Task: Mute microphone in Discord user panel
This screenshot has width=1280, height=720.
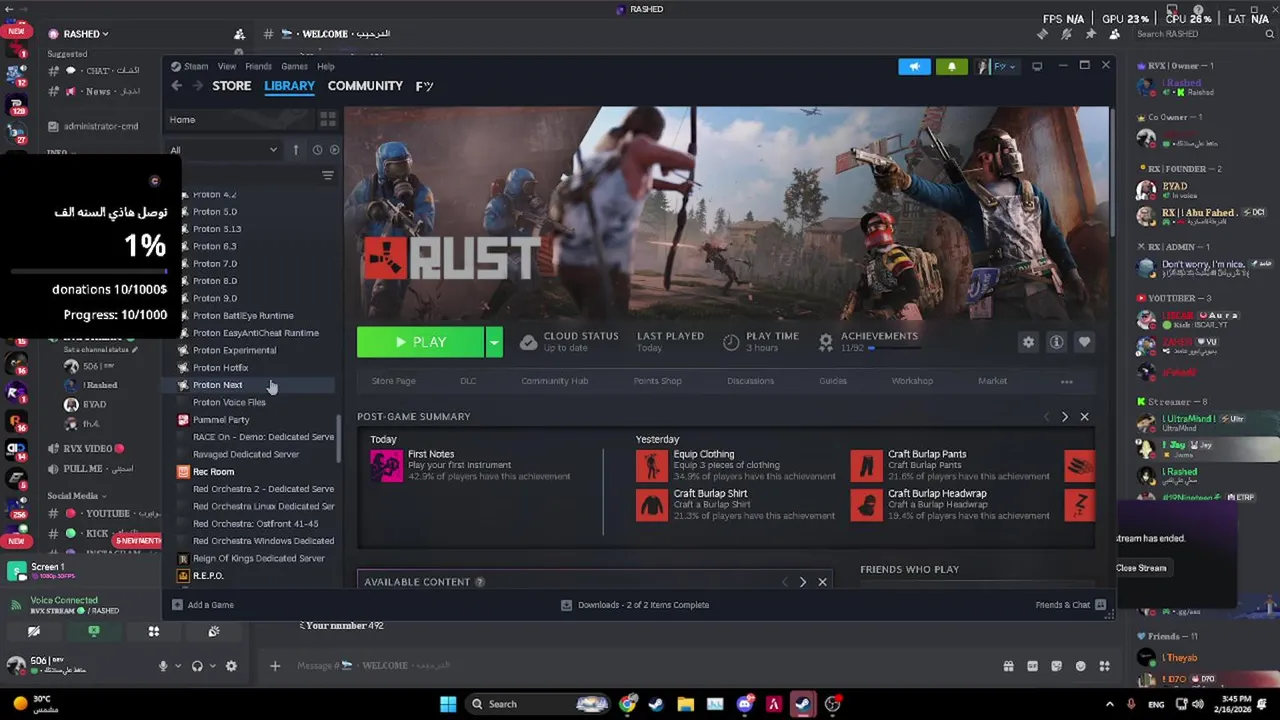Action: pos(163,666)
